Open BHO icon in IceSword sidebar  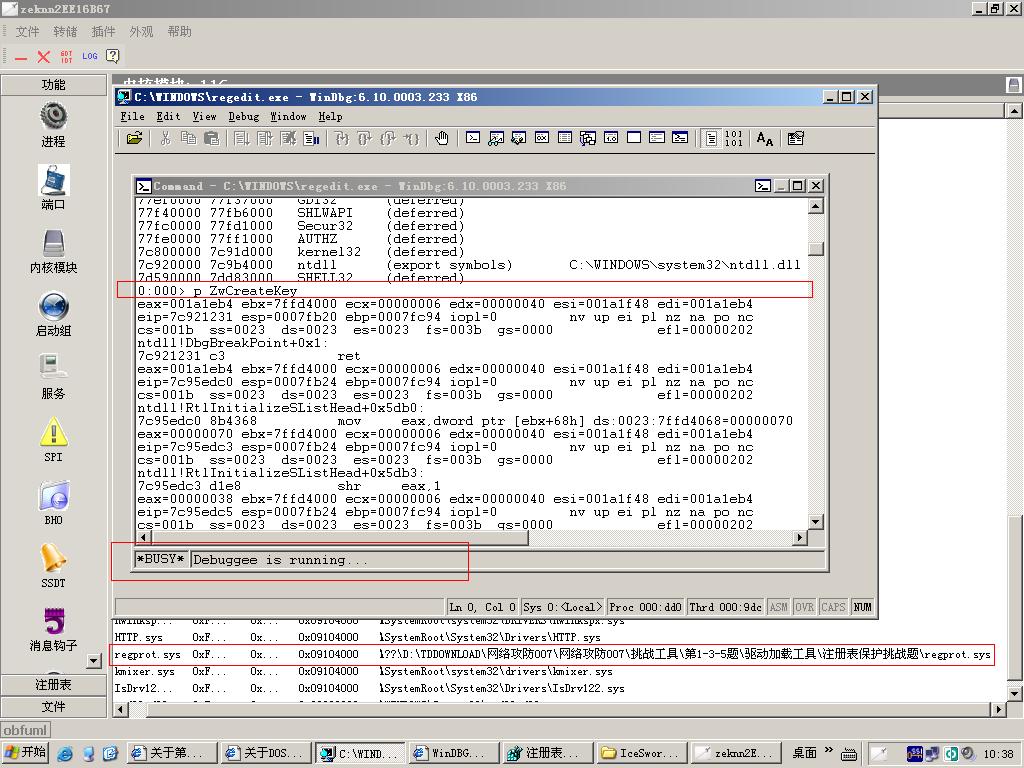54,503
